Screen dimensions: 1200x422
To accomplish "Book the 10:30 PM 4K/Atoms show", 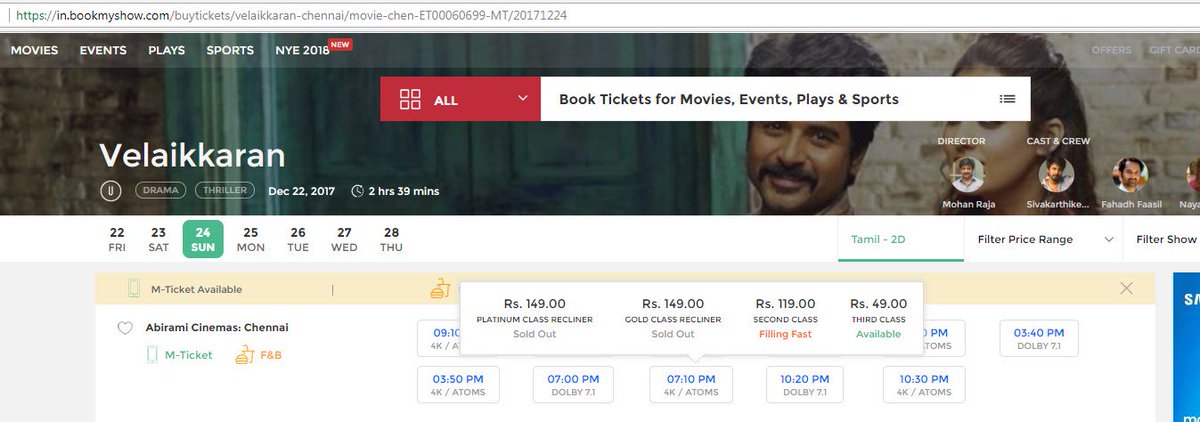I will (924, 385).
